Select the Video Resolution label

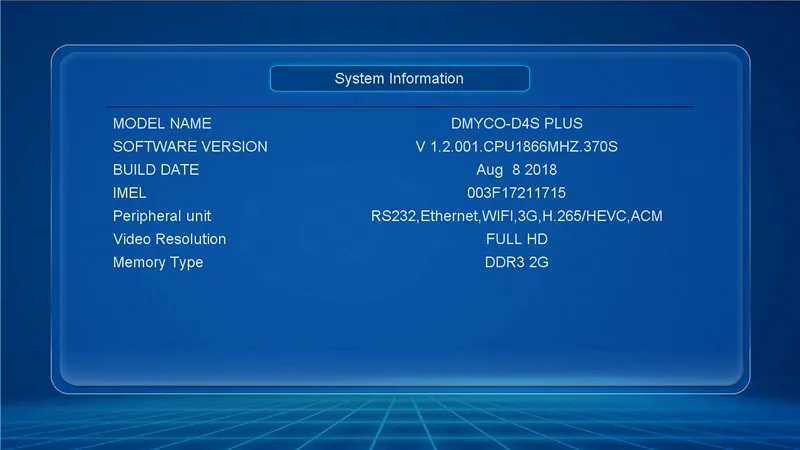169,239
